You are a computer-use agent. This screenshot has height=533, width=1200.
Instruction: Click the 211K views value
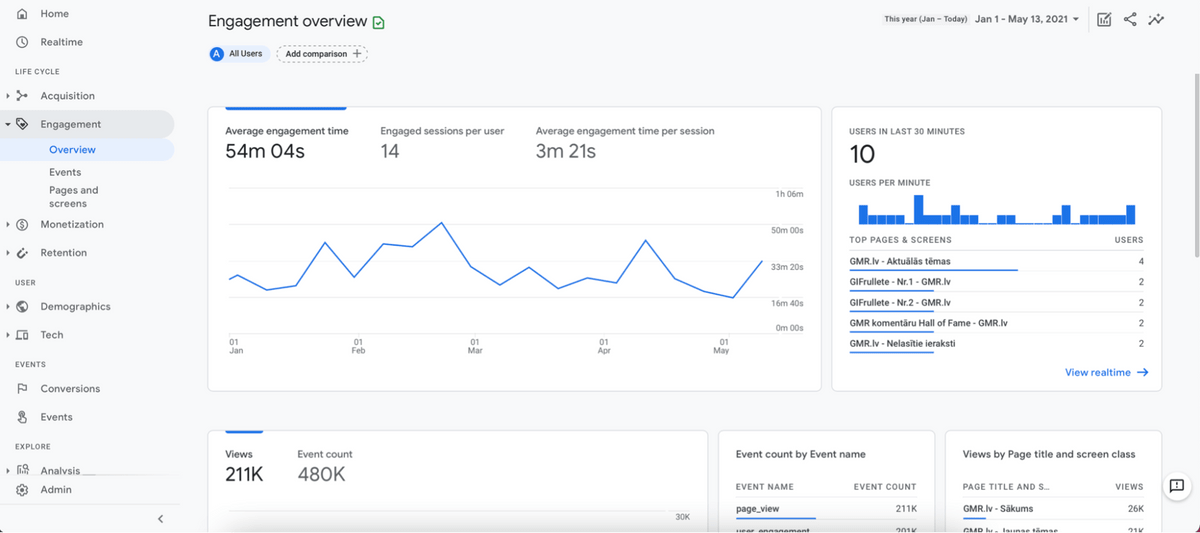point(244,475)
